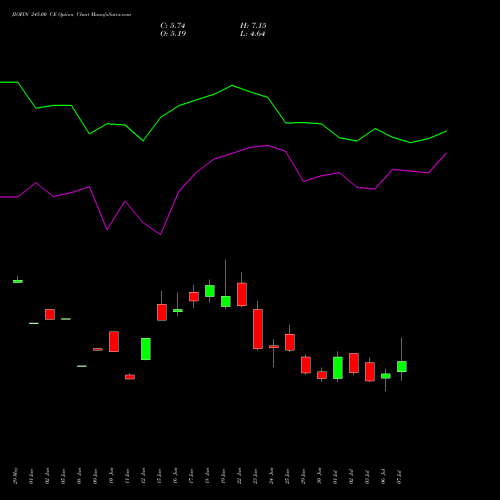This screenshot has width=500, height=500.
Task: Click the open value O: 5.19
Action: (x=173, y=34)
